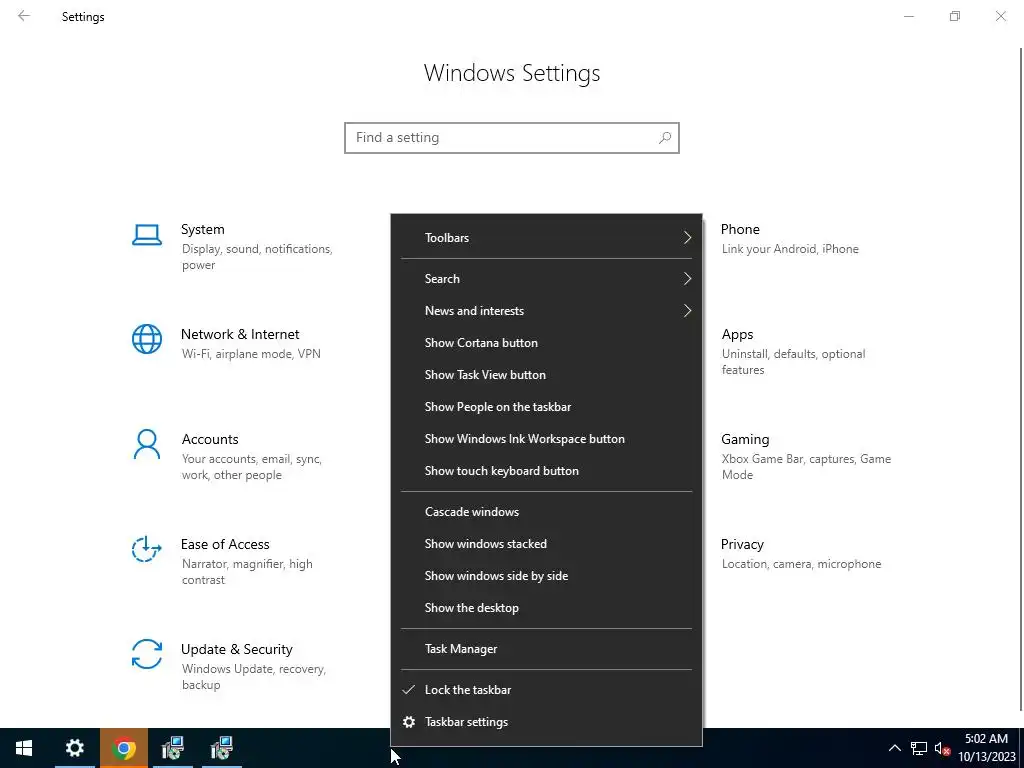This screenshot has width=1024, height=768.
Task: Show hidden system tray icons
Action: point(895,748)
